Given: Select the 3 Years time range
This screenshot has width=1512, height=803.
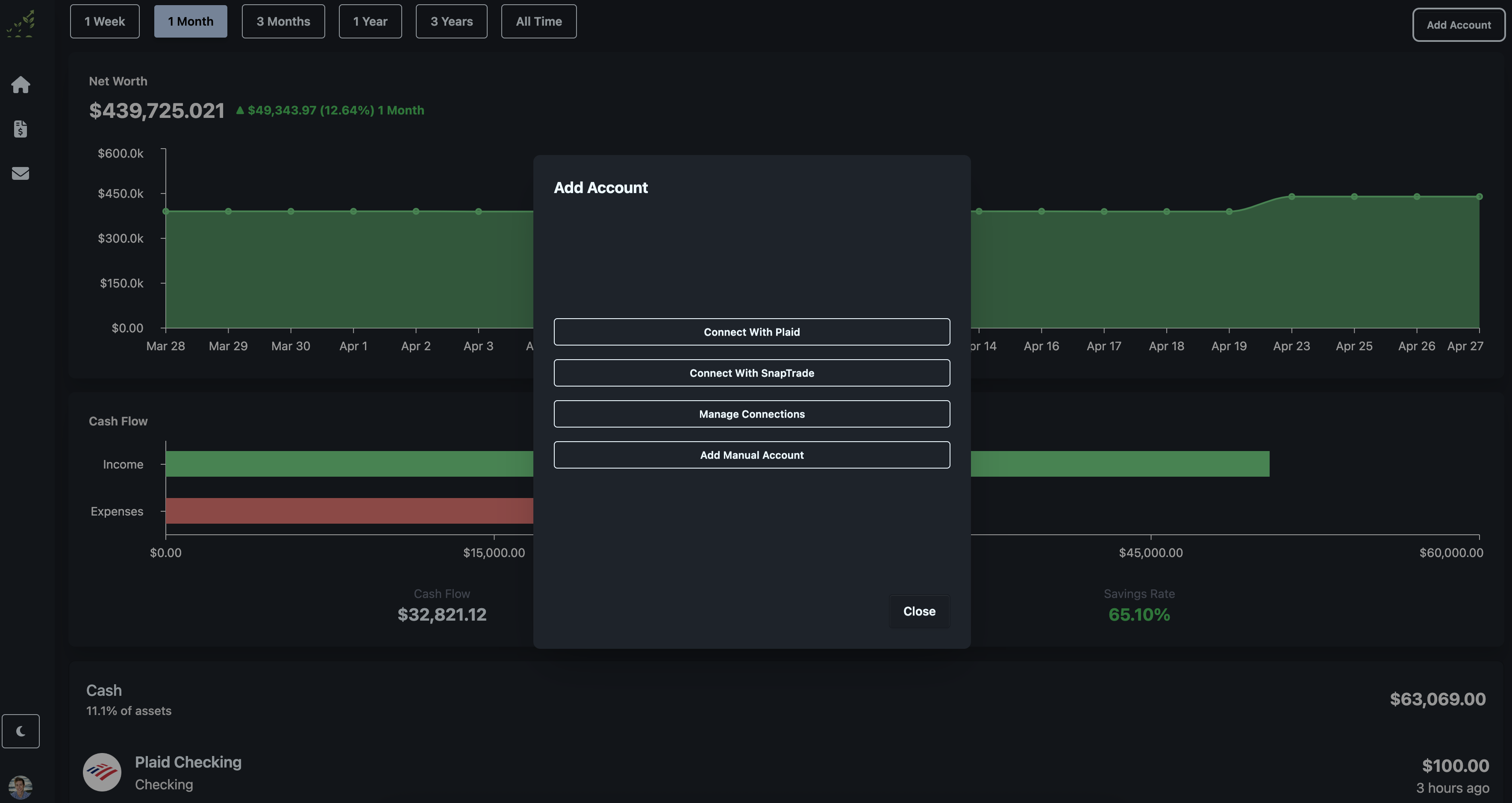Looking at the screenshot, I should click(451, 21).
